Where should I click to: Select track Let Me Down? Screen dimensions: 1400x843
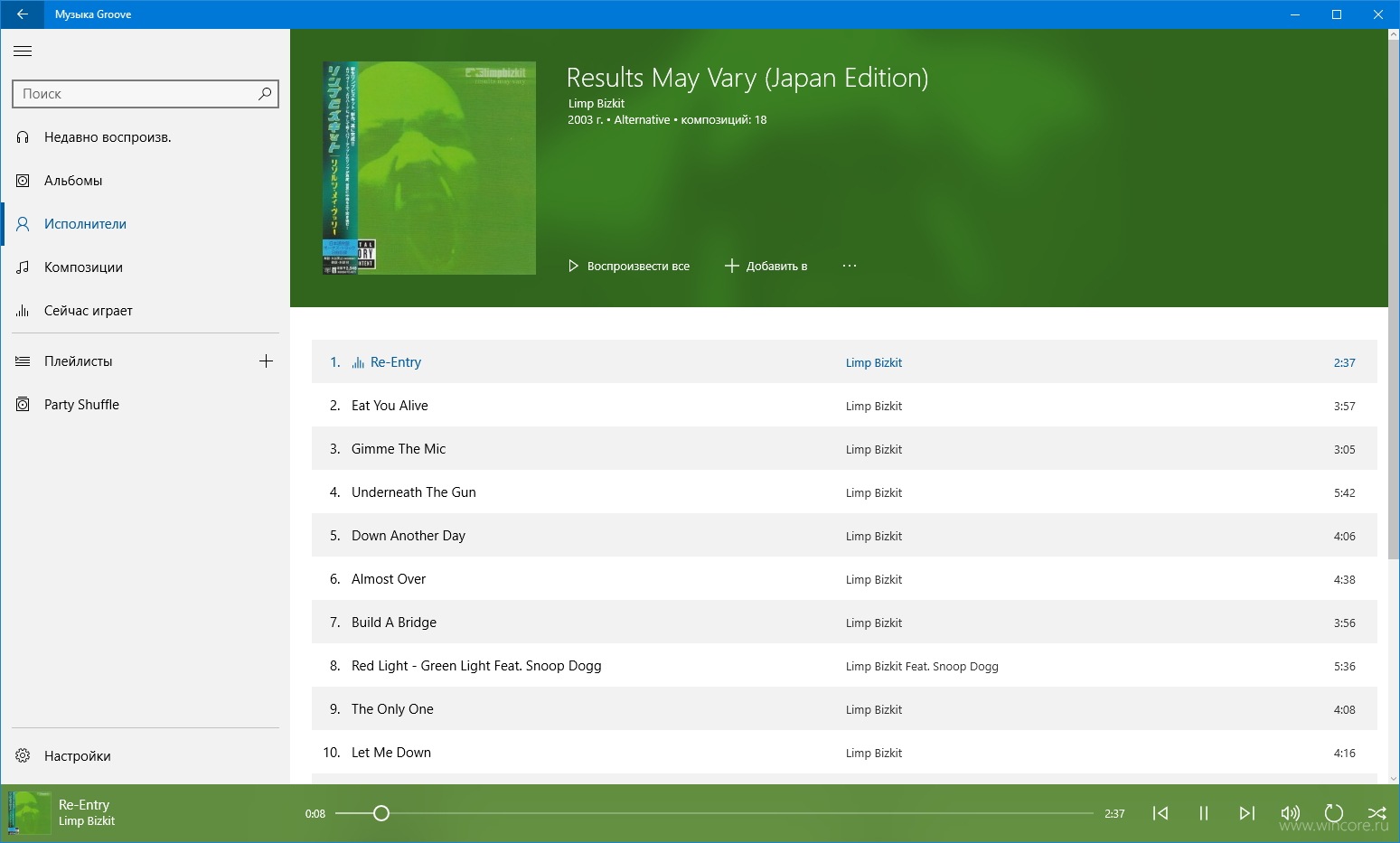[844, 752]
